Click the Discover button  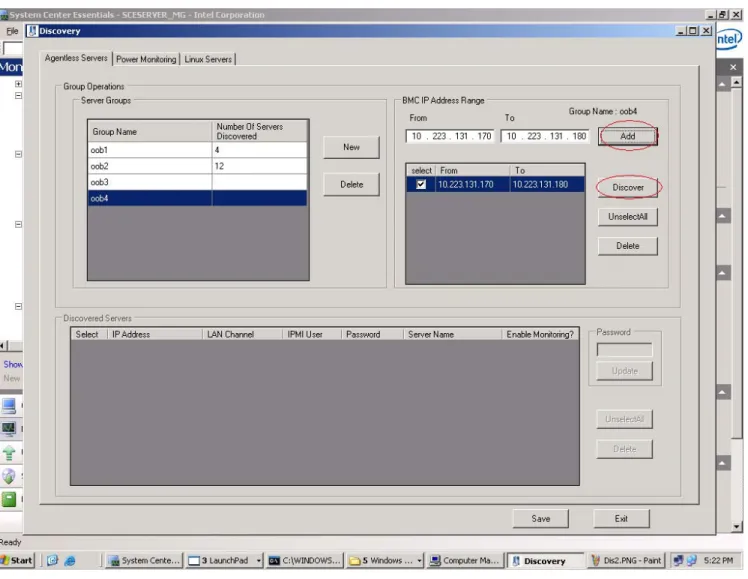click(x=628, y=187)
